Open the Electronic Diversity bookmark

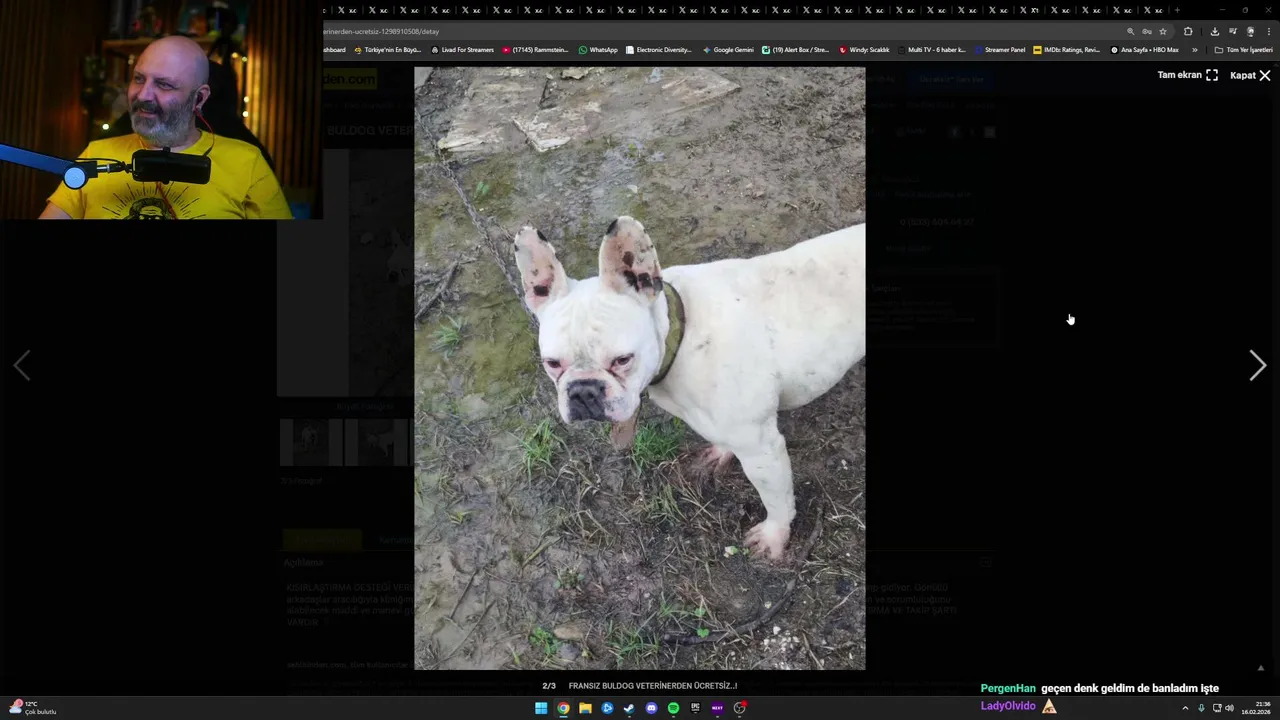659,49
